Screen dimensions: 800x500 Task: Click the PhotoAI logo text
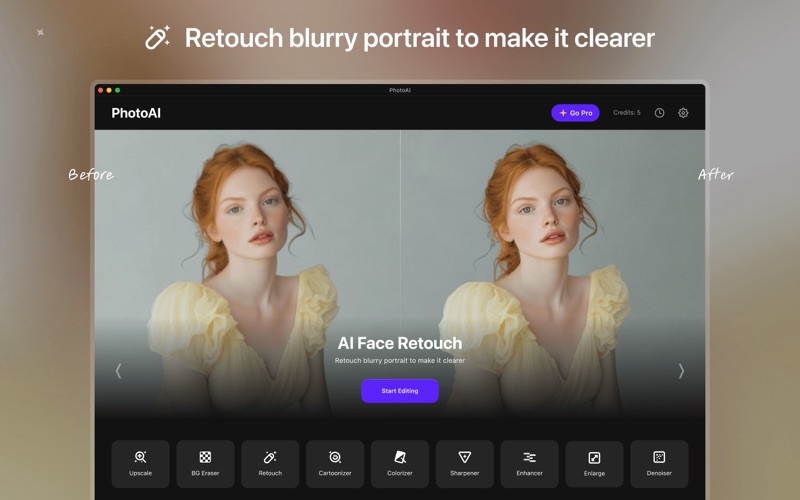click(136, 113)
